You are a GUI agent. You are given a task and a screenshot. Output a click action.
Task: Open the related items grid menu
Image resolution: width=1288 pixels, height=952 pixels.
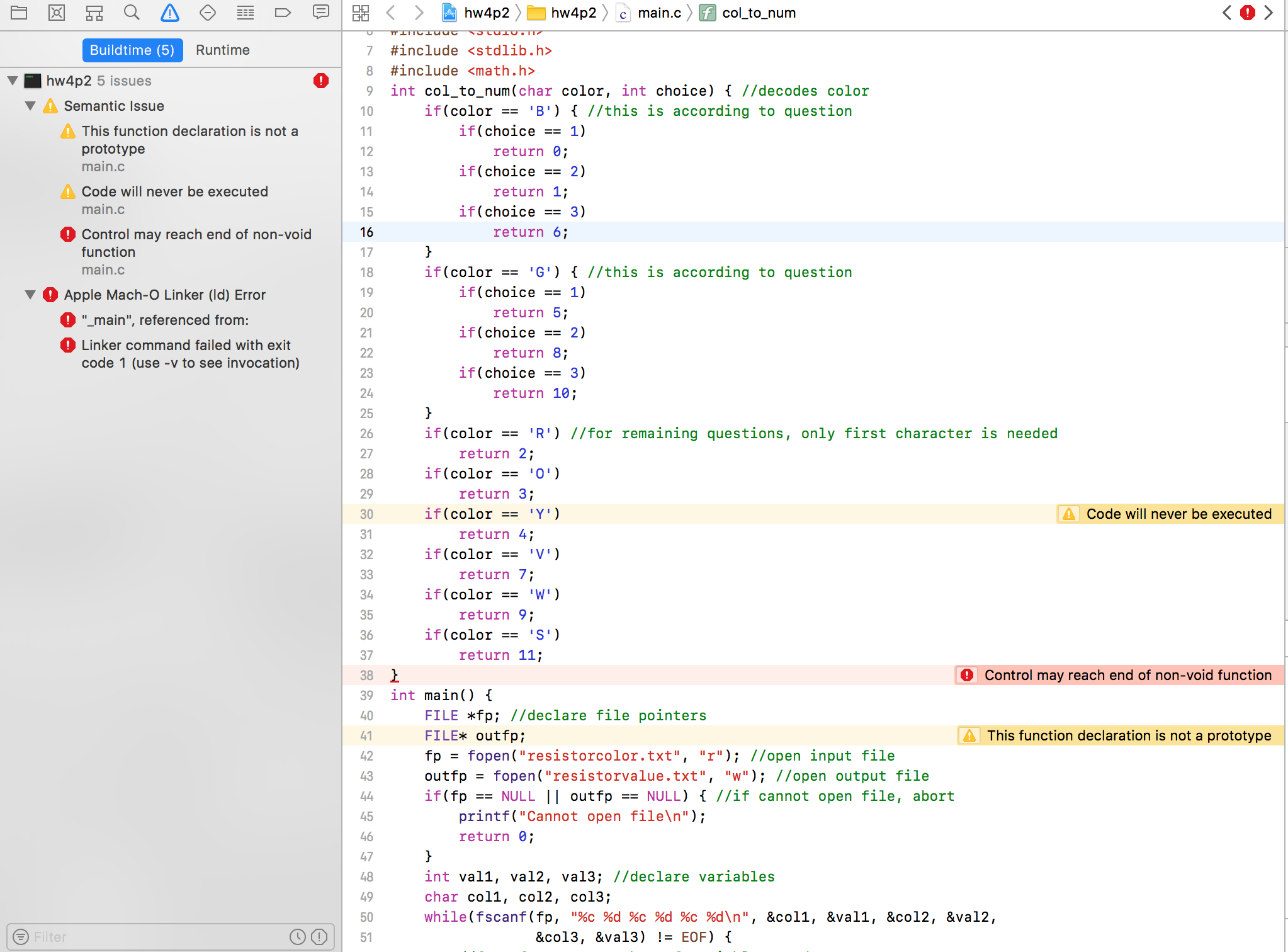361,13
